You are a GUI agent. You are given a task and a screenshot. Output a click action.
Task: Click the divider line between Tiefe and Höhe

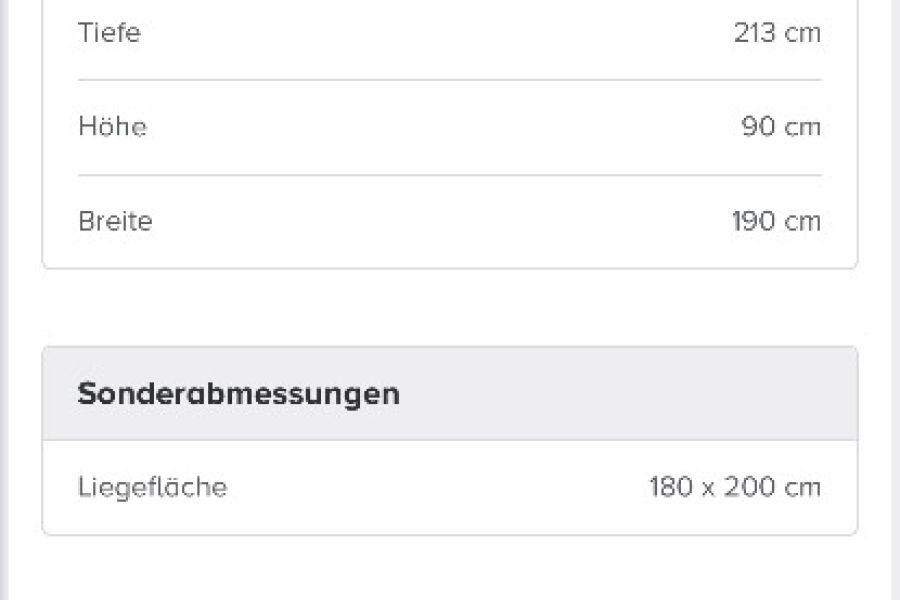click(450, 80)
